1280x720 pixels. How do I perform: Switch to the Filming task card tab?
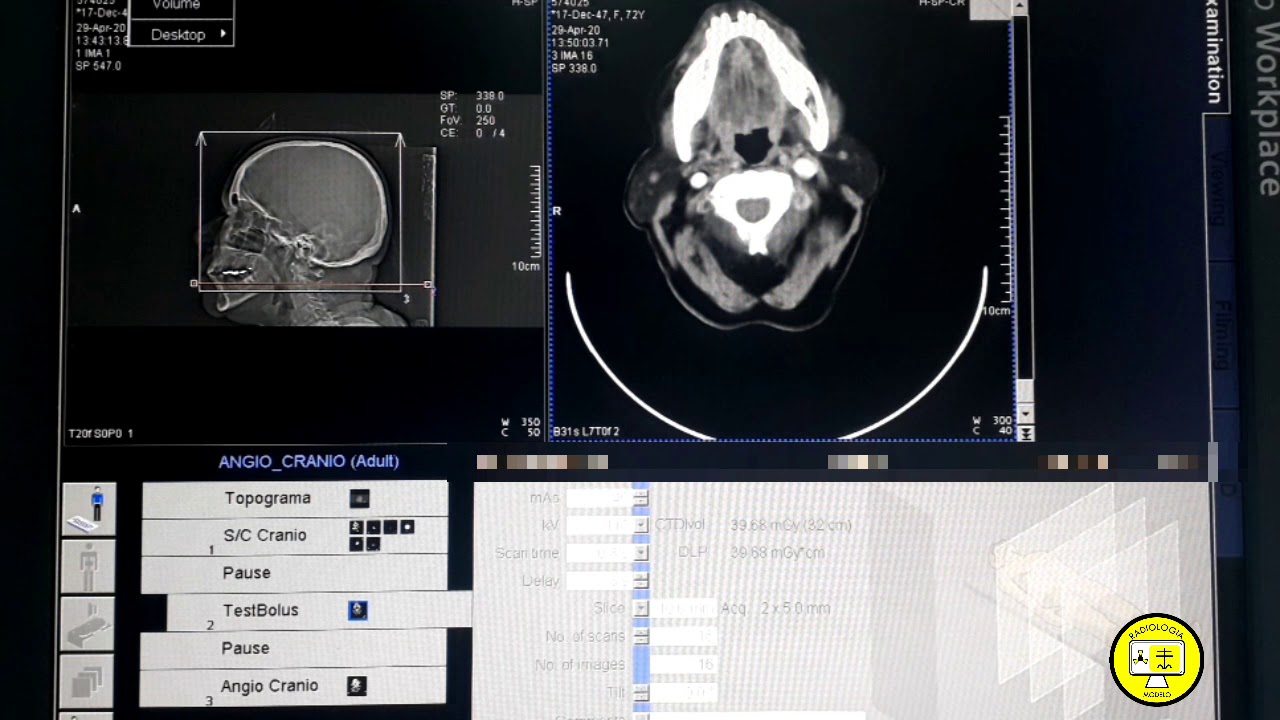pyautogui.click(x=1222, y=335)
